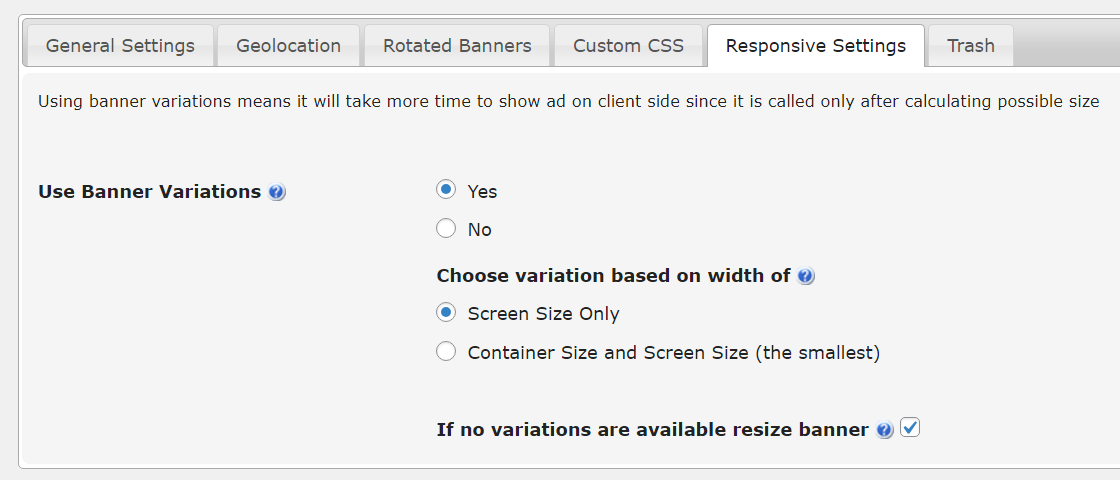
Task: Click the 'Choose variation based on width of' heading
Action: pyautogui.click(x=614, y=276)
